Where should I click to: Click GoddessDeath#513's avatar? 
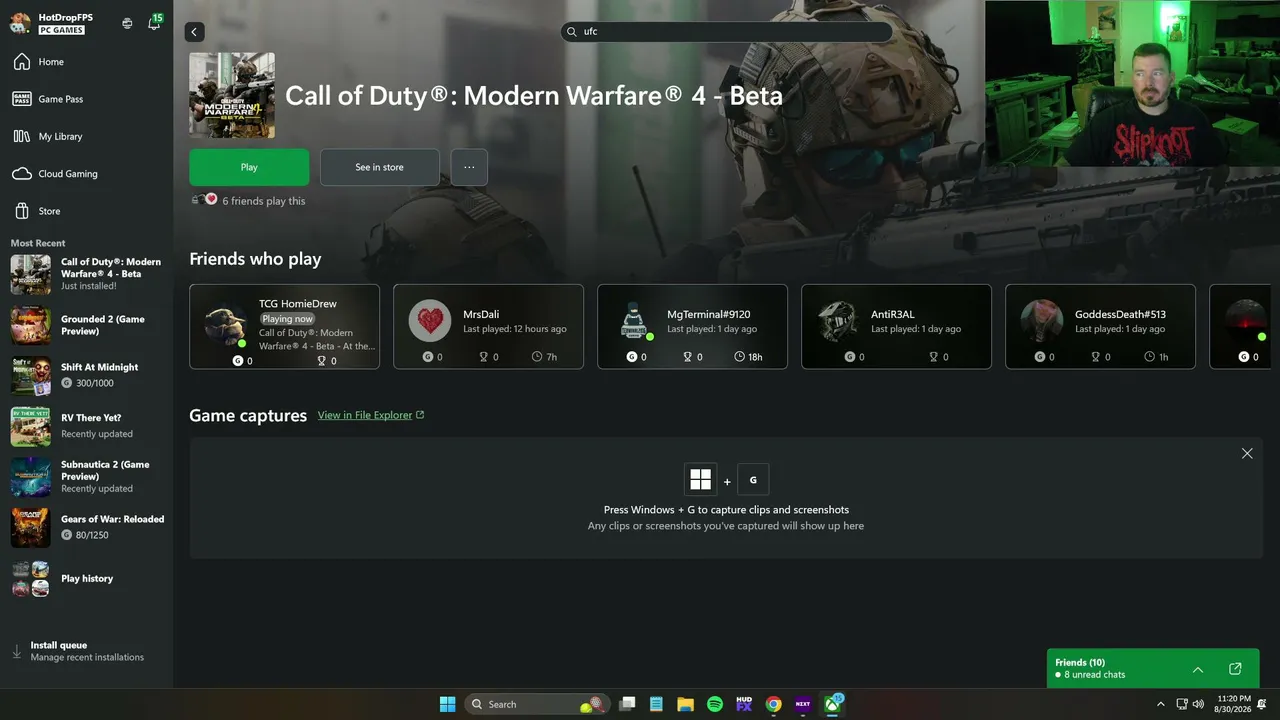tap(1042, 321)
